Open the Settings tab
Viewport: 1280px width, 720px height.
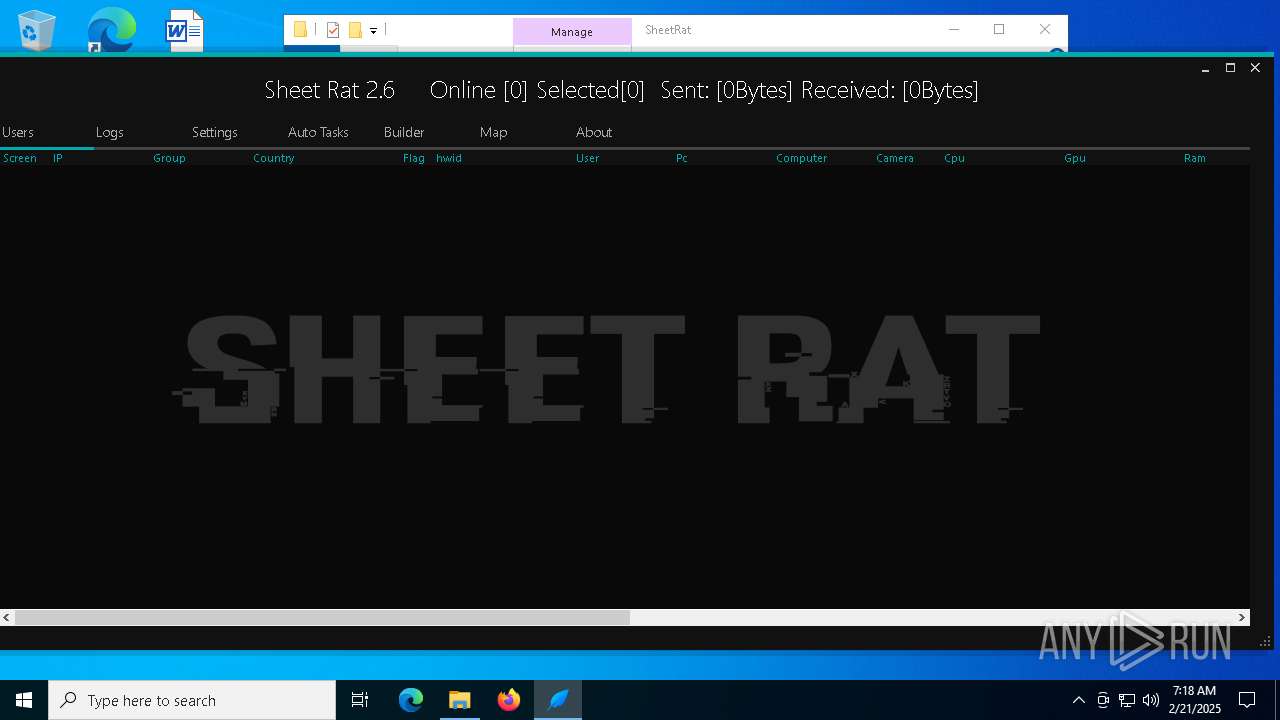click(x=215, y=132)
